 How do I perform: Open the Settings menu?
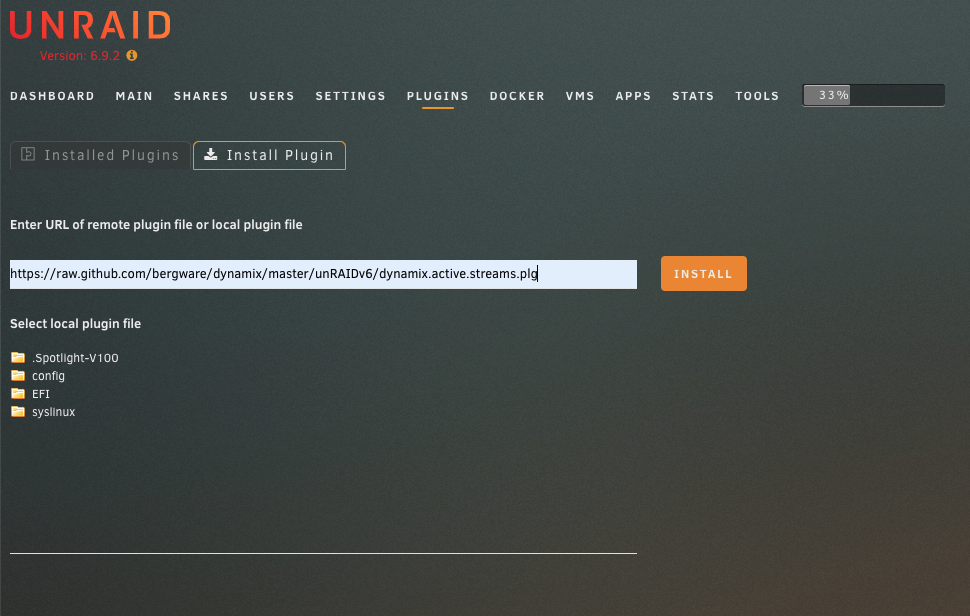tap(351, 96)
